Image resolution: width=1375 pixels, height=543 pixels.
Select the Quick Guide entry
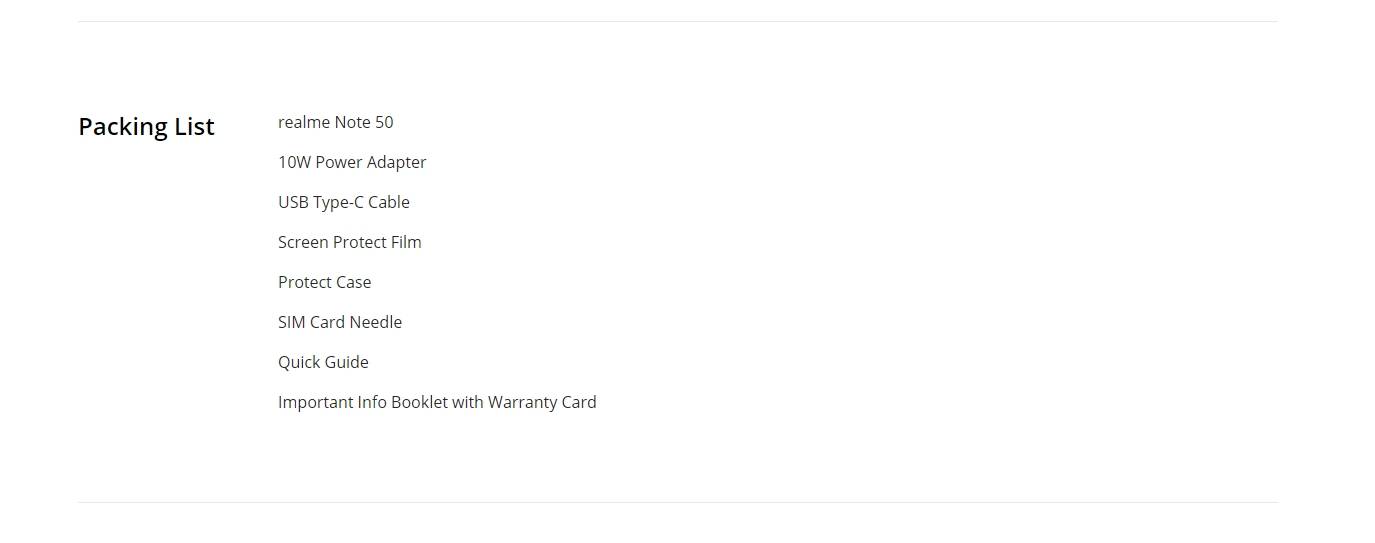pos(323,362)
